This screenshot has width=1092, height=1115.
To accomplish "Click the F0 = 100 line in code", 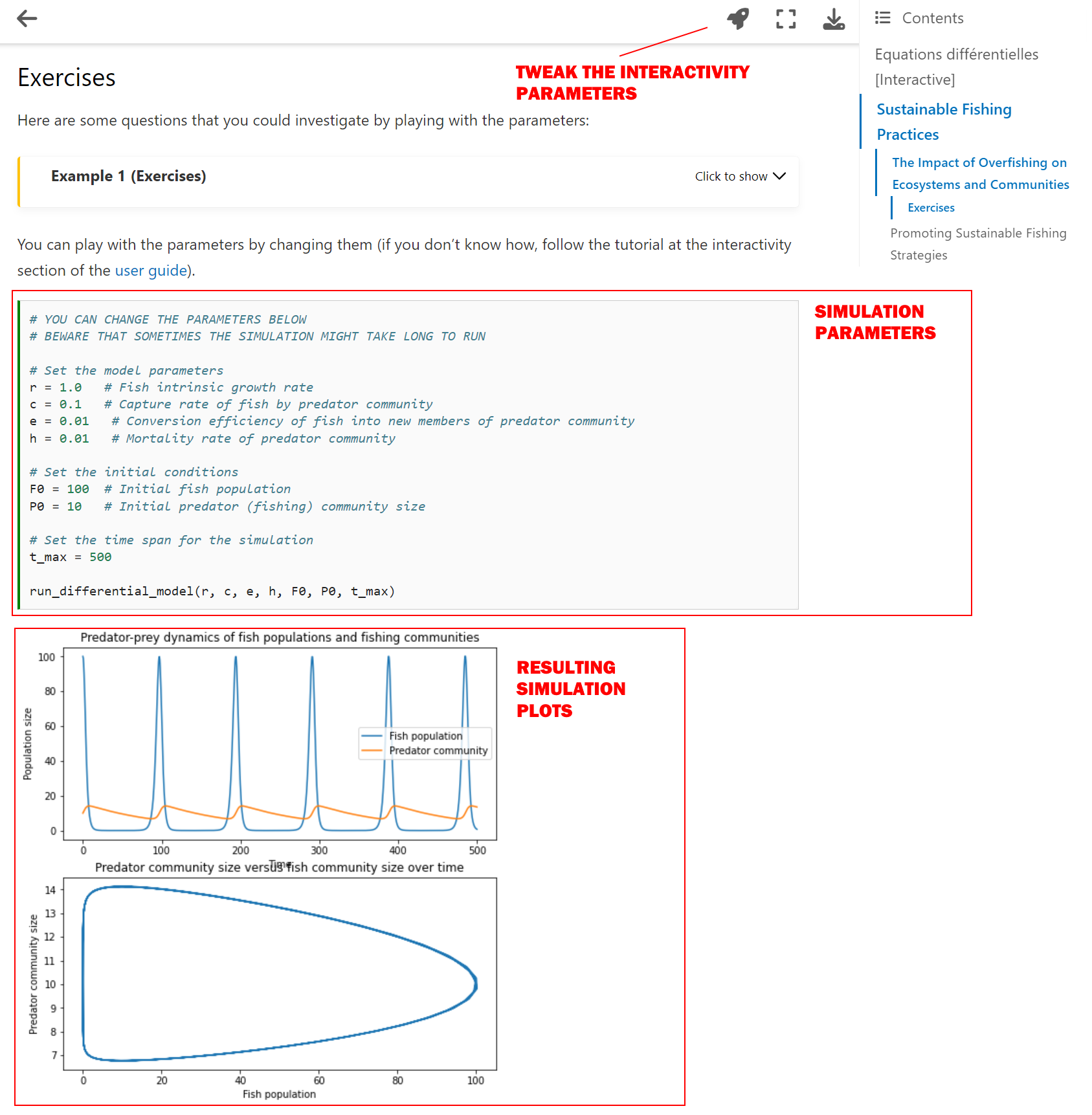I will click(x=60, y=489).
